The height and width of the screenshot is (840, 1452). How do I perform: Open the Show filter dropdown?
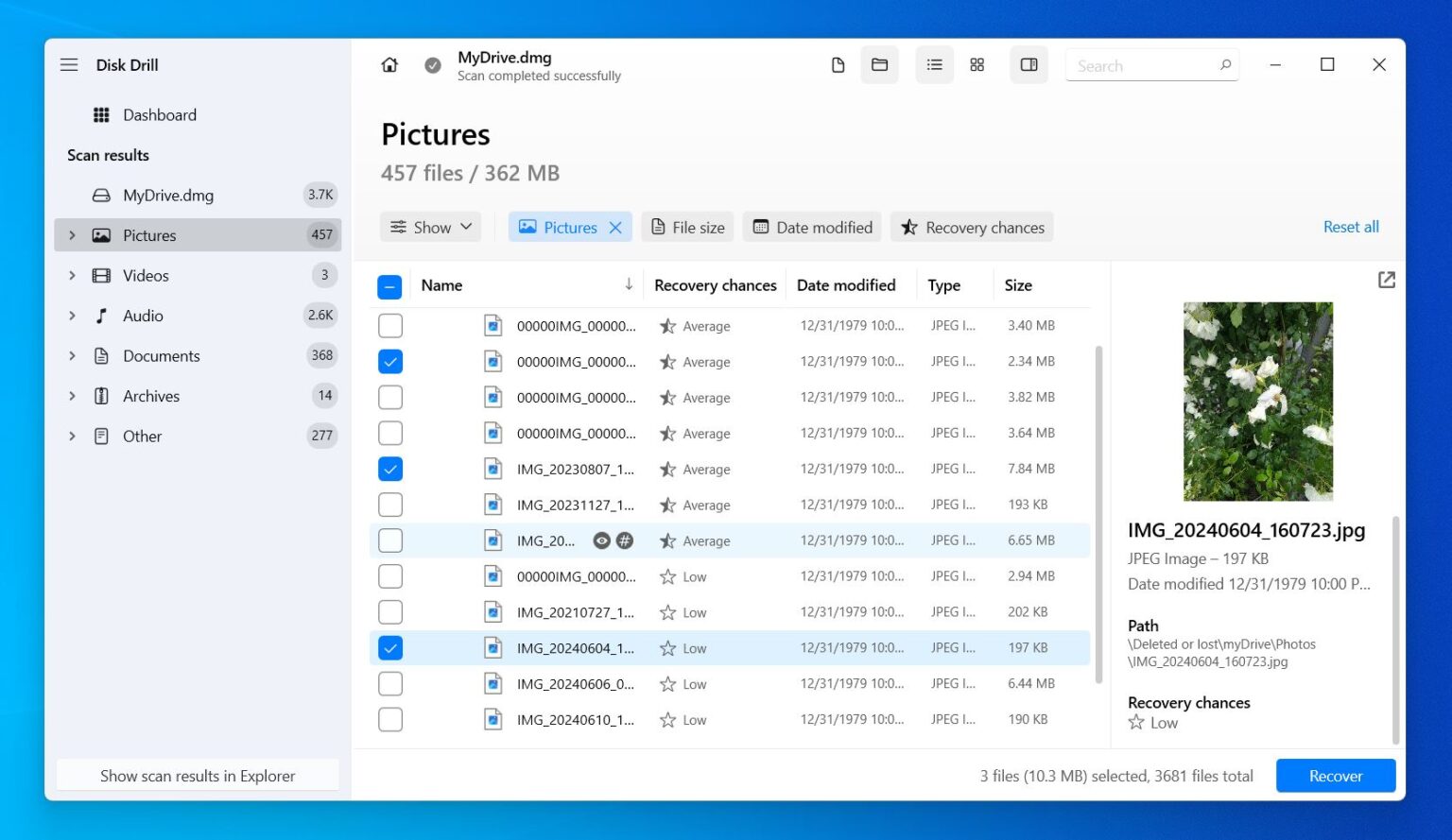tap(431, 228)
